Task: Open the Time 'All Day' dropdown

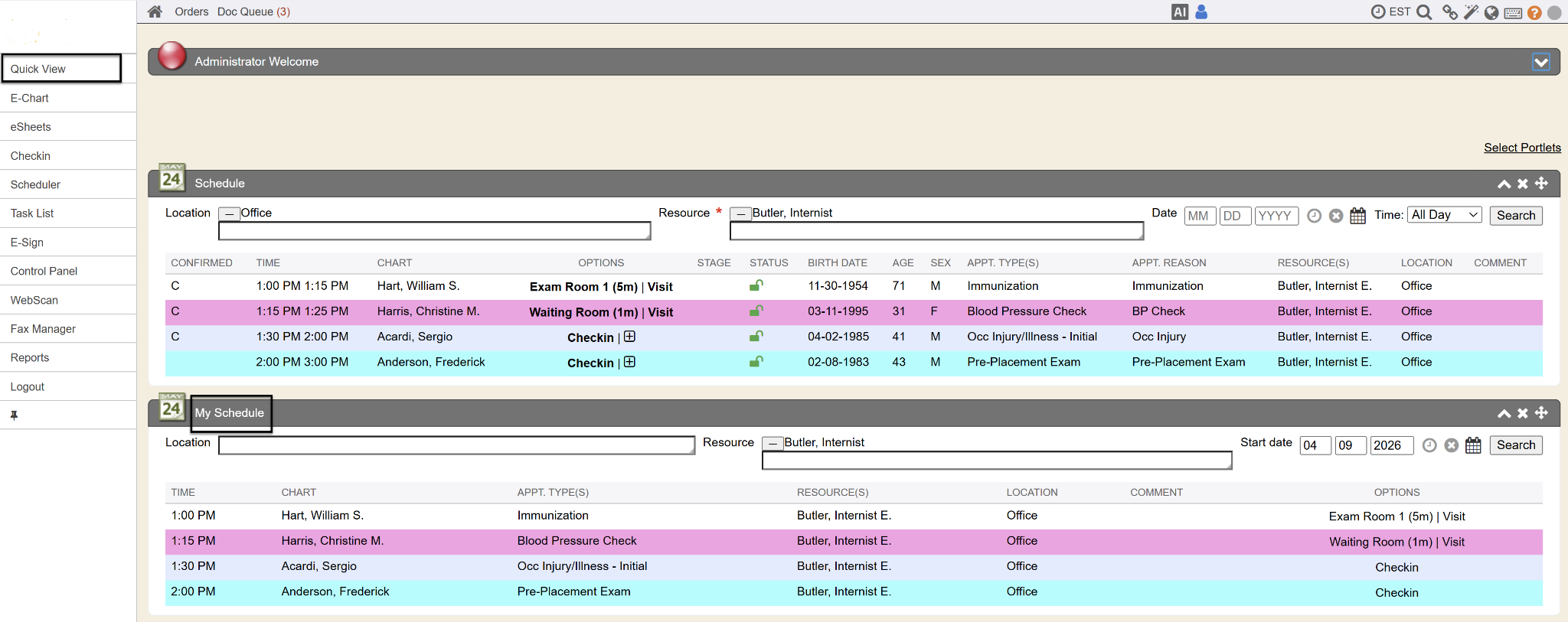Action: click(x=1444, y=215)
